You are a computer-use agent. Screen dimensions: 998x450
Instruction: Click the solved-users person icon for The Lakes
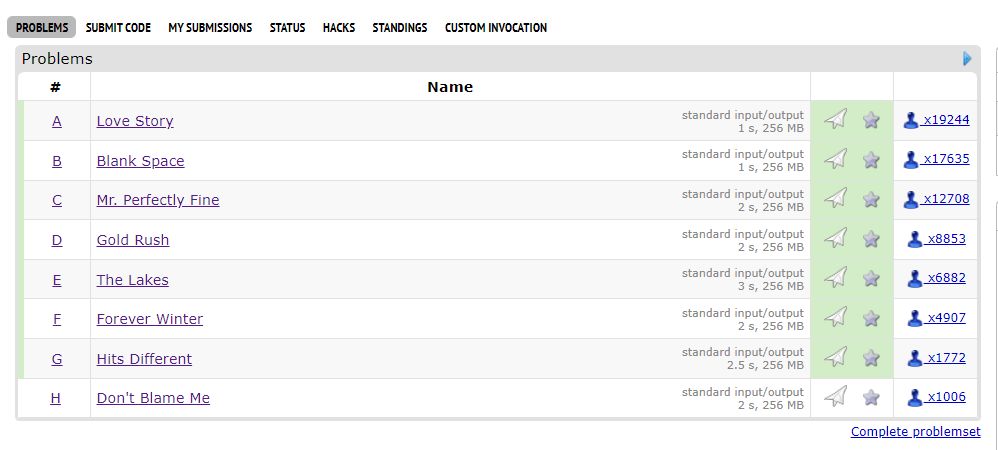(915, 278)
